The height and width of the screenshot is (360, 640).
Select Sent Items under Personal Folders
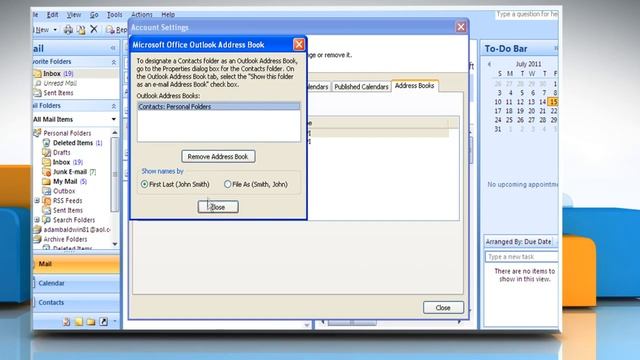(x=68, y=210)
